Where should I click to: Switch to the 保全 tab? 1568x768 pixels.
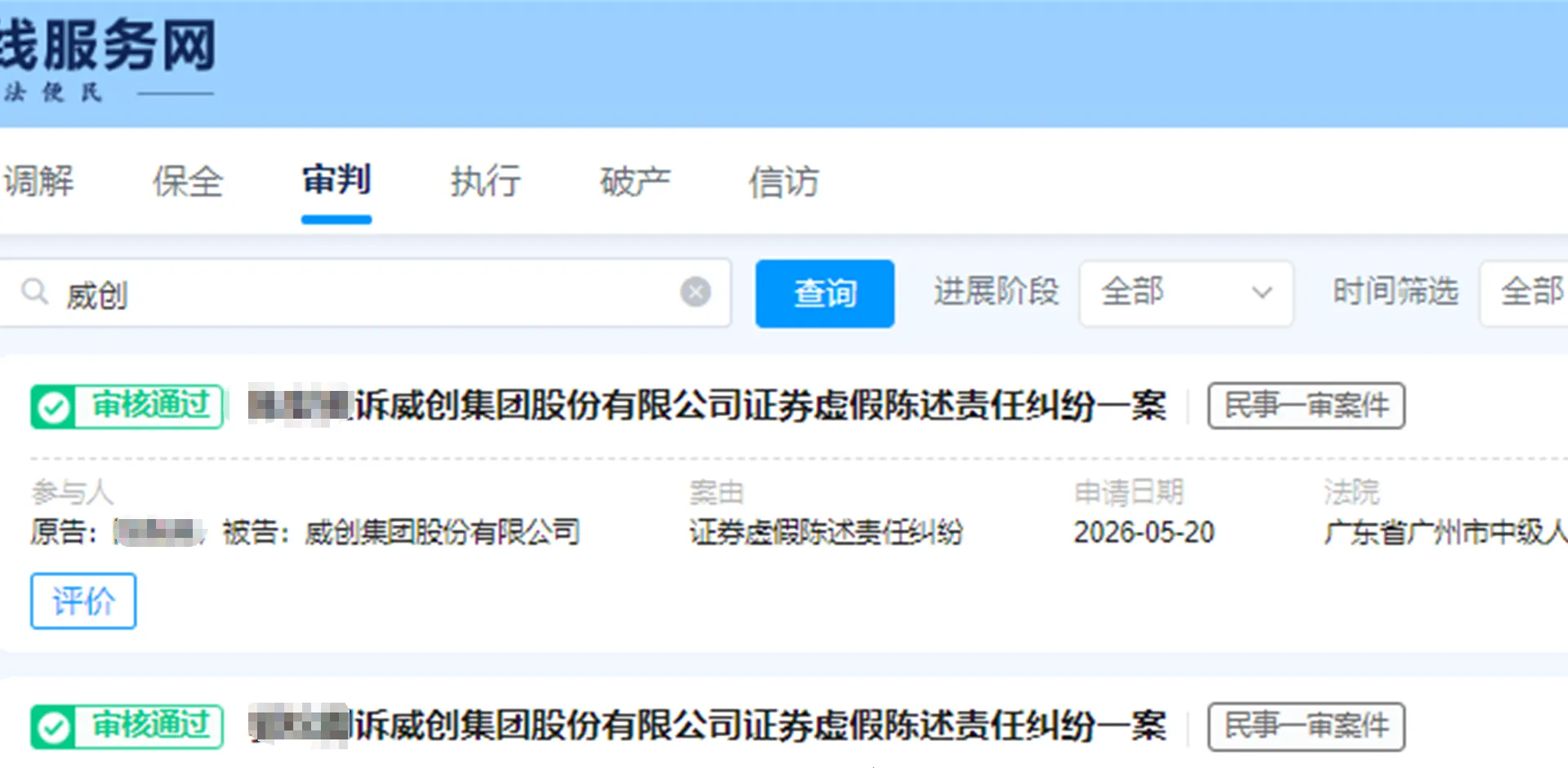pos(188,181)
